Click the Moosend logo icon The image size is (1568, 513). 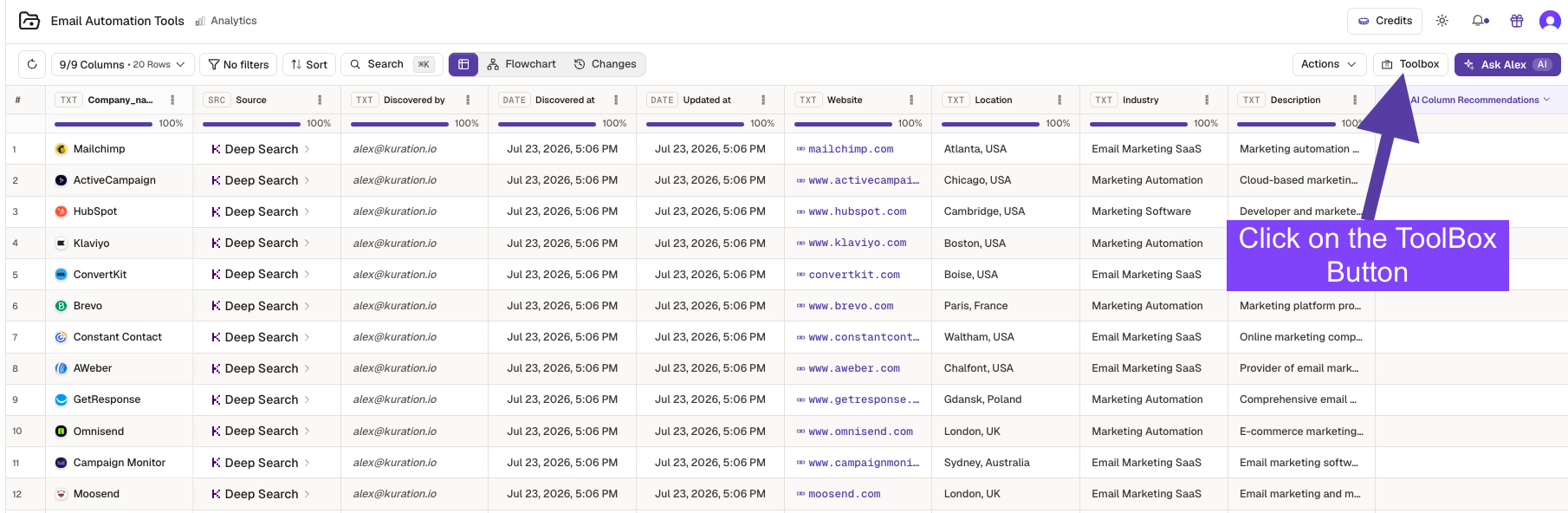[61, 494]
